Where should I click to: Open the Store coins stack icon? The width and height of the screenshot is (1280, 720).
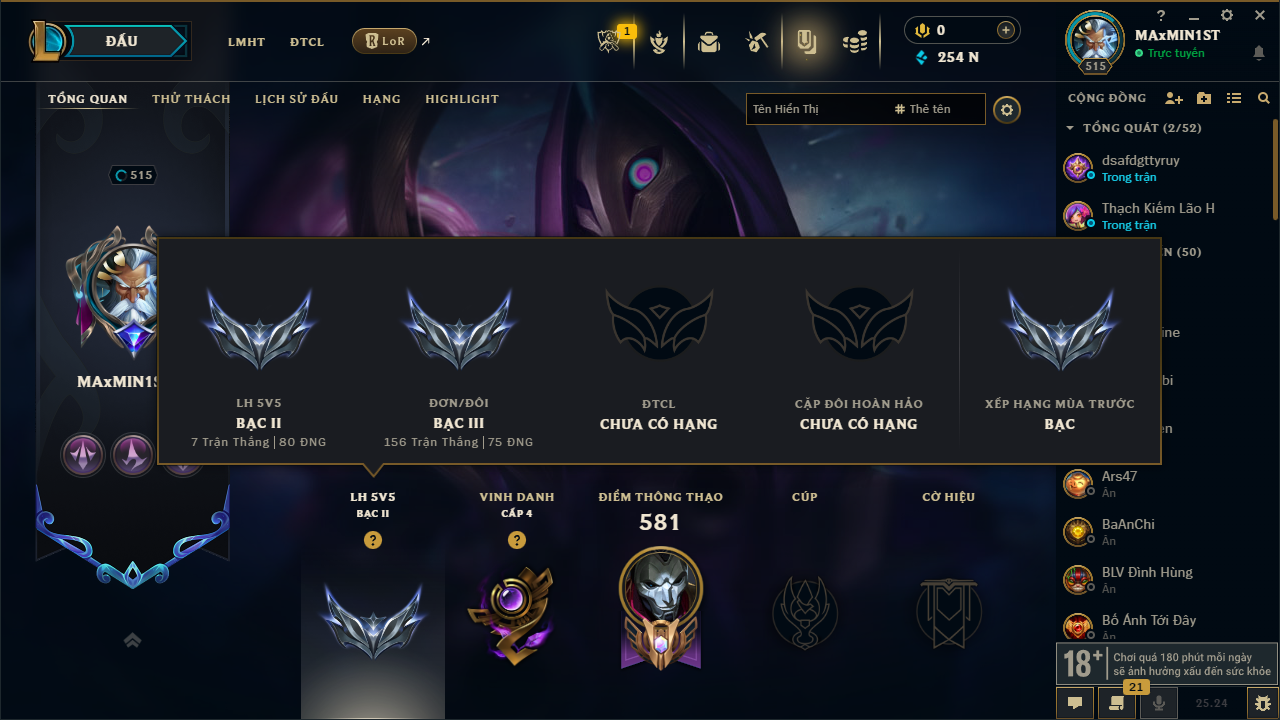854,42
